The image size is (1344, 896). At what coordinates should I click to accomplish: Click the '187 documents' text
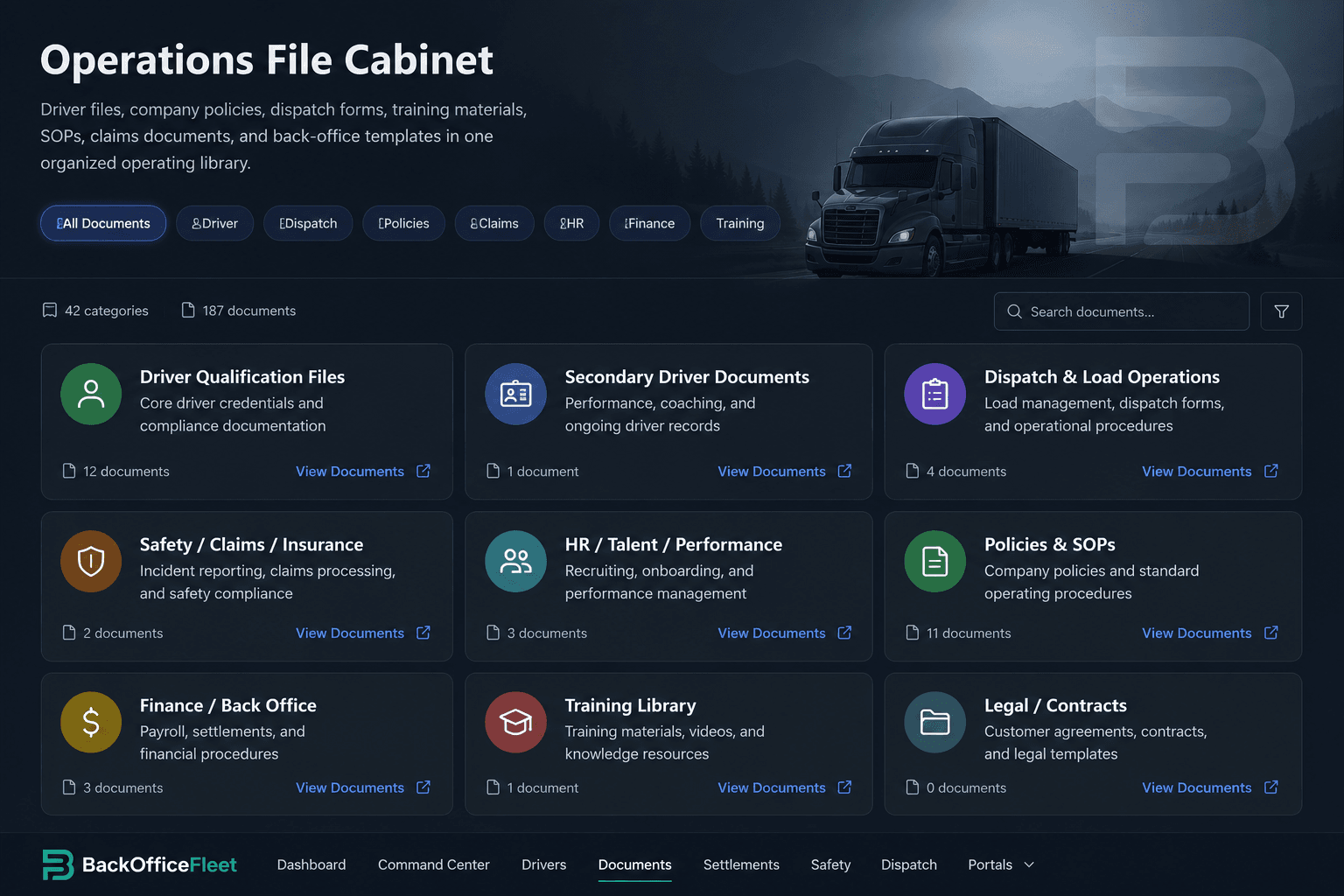pyautogui.click(x=249, y=311)
